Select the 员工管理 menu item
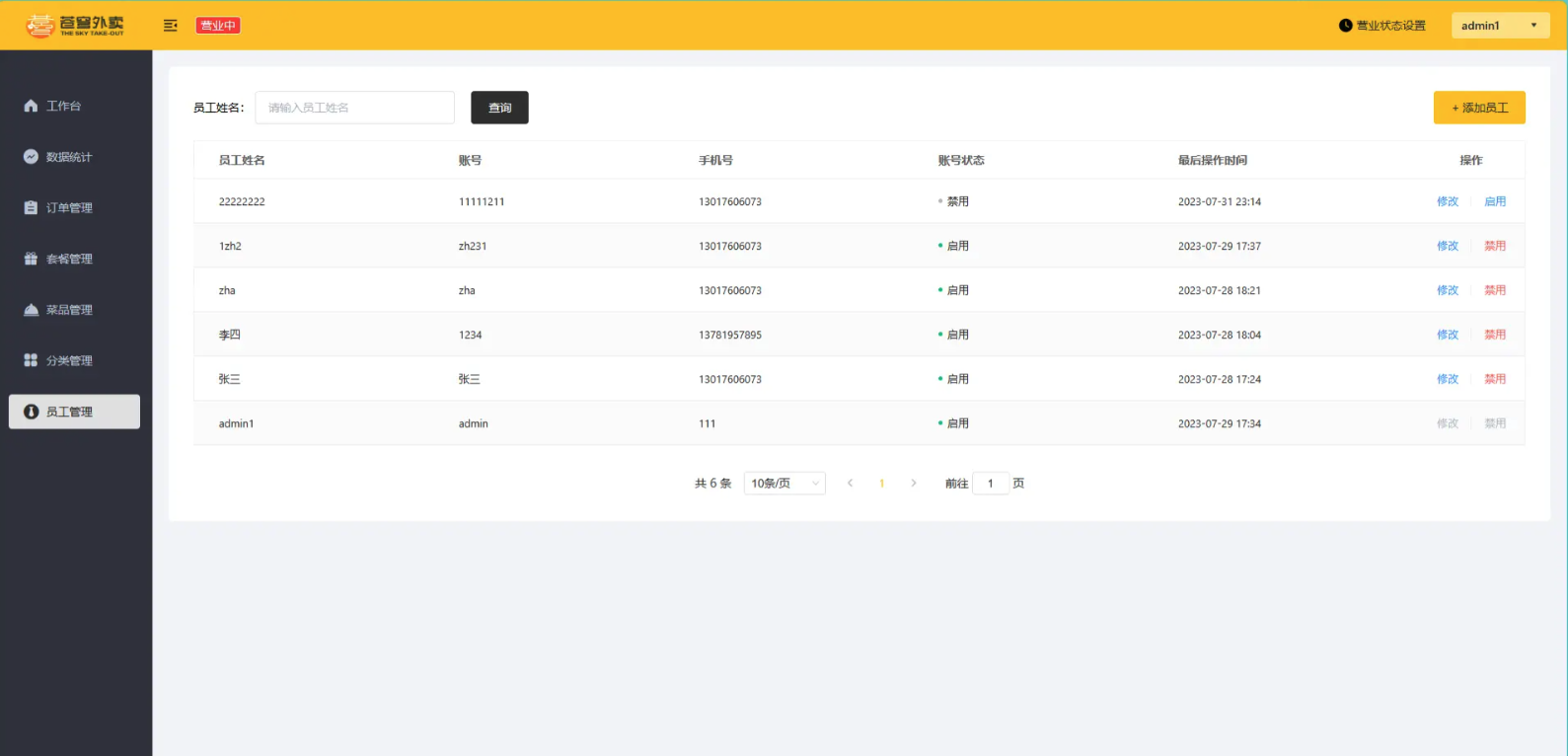 tap(74, 412)
